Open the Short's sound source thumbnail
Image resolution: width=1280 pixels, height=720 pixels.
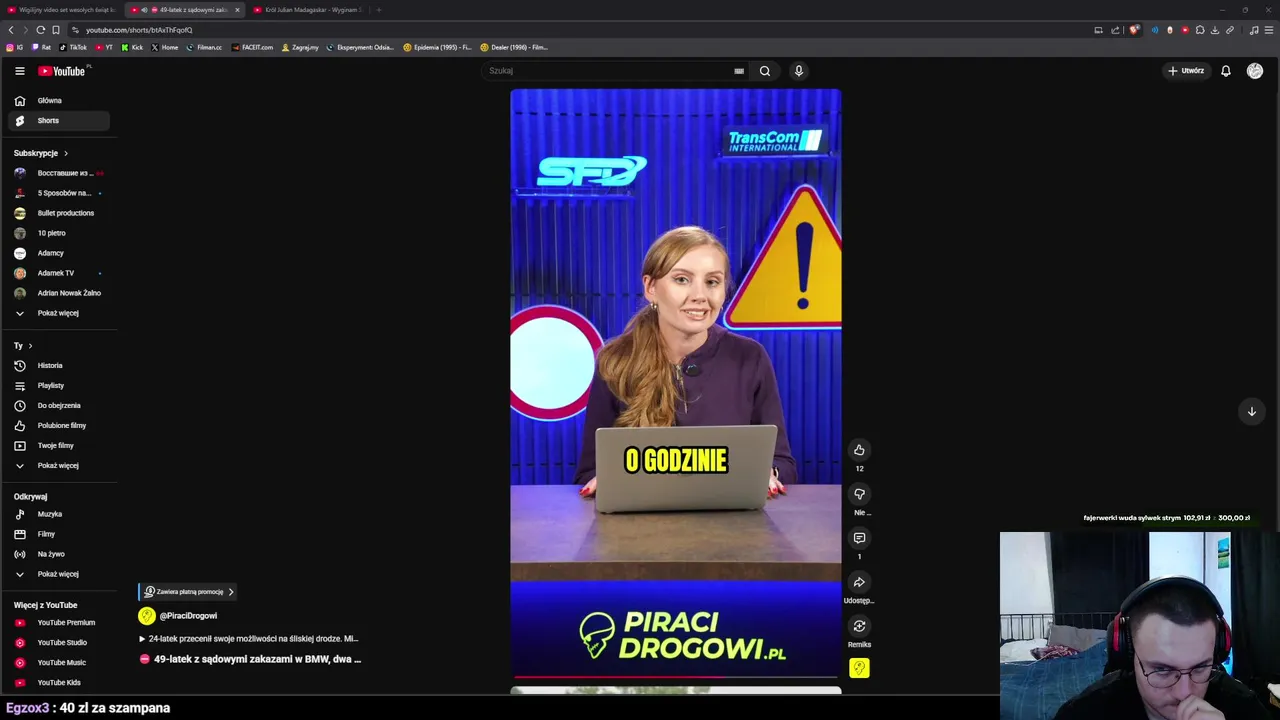click(859, 668)
